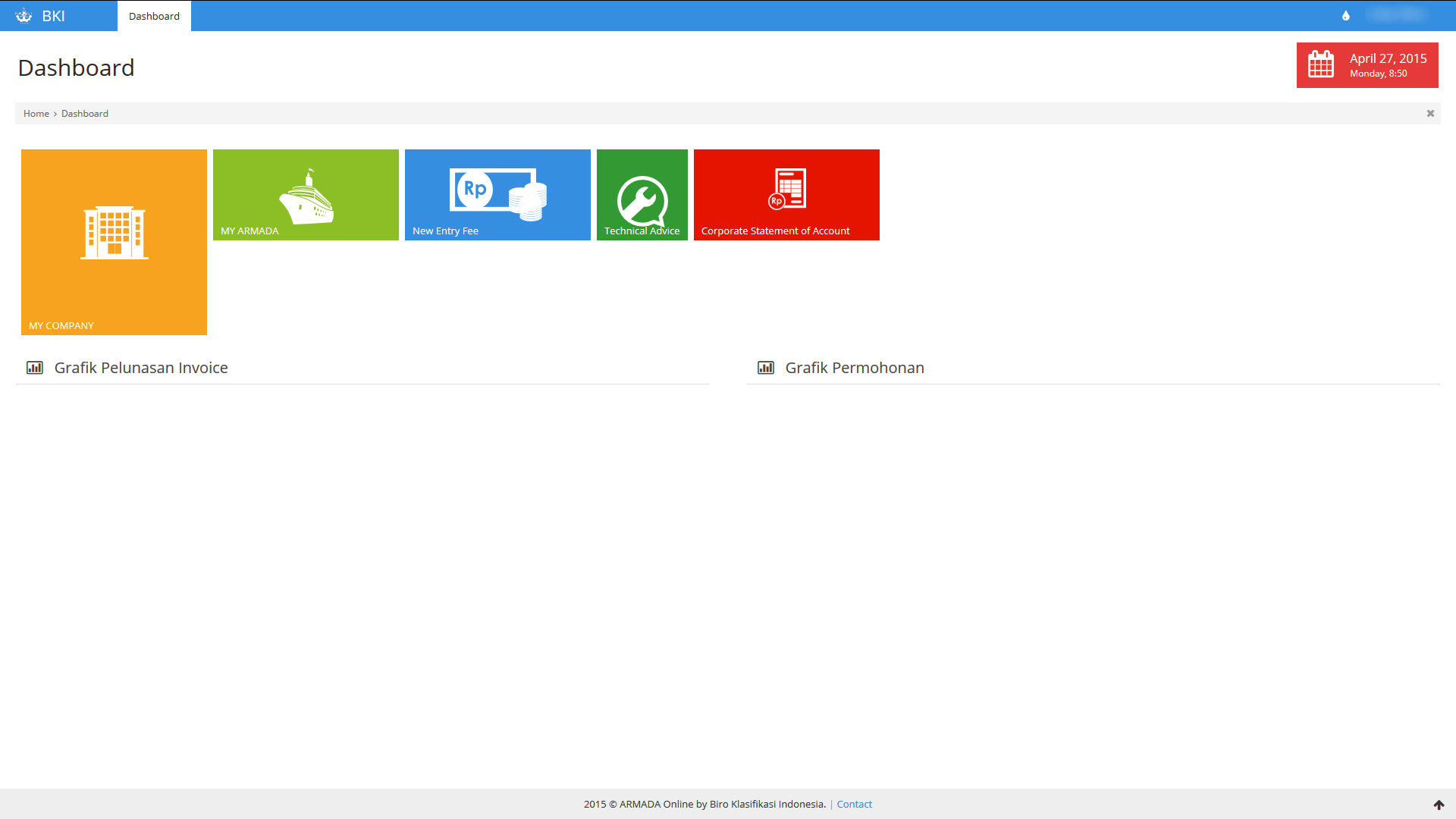Click the BKI brand text

pos(53,16)
